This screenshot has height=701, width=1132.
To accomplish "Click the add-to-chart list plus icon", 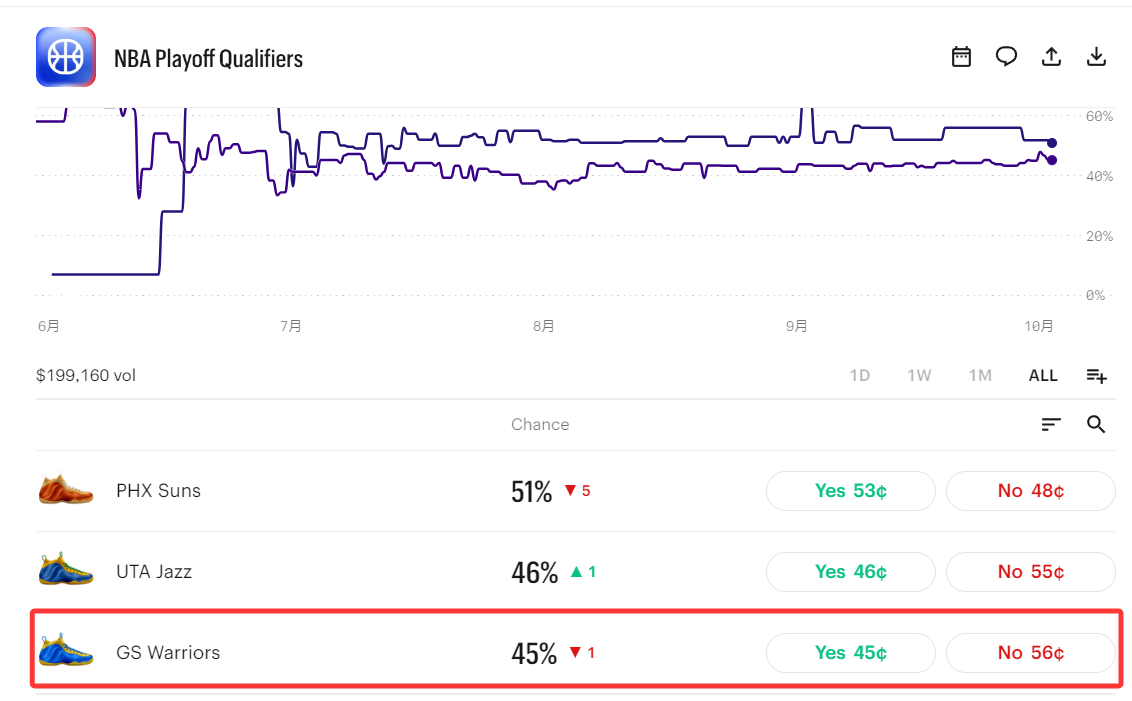I will click(x=1096, y=375).
